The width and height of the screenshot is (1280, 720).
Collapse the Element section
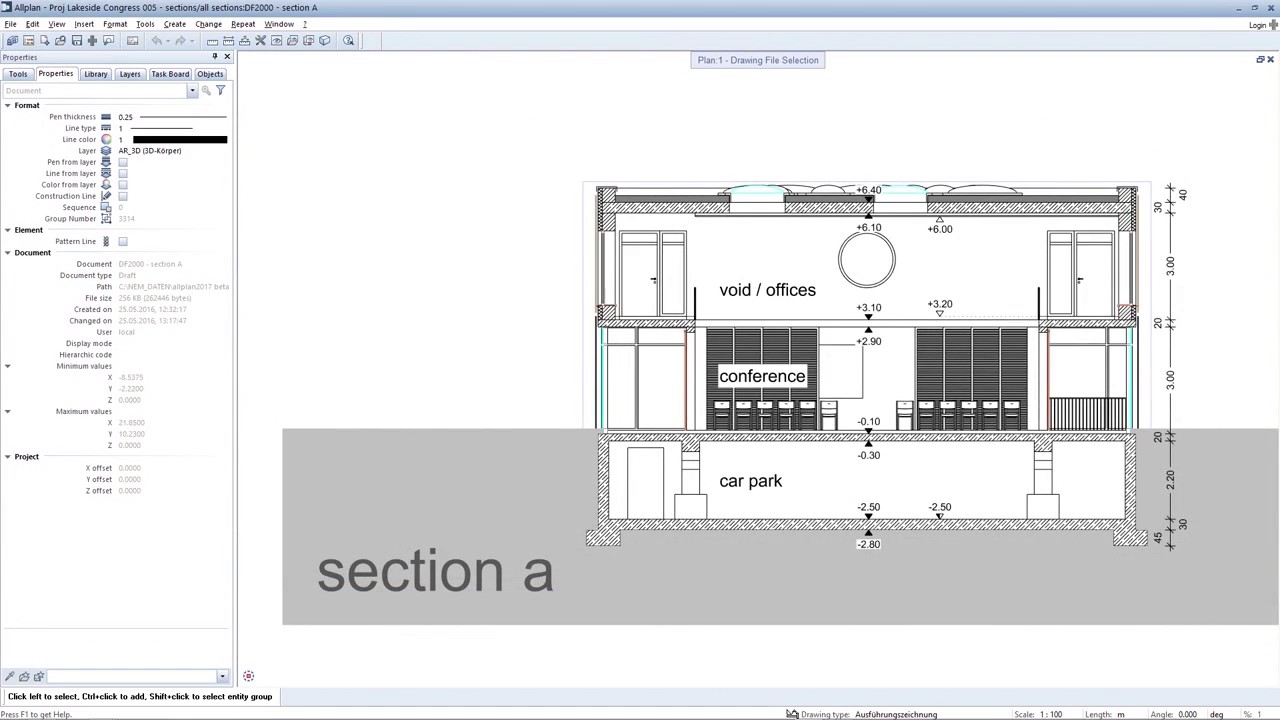pos(7,230)
